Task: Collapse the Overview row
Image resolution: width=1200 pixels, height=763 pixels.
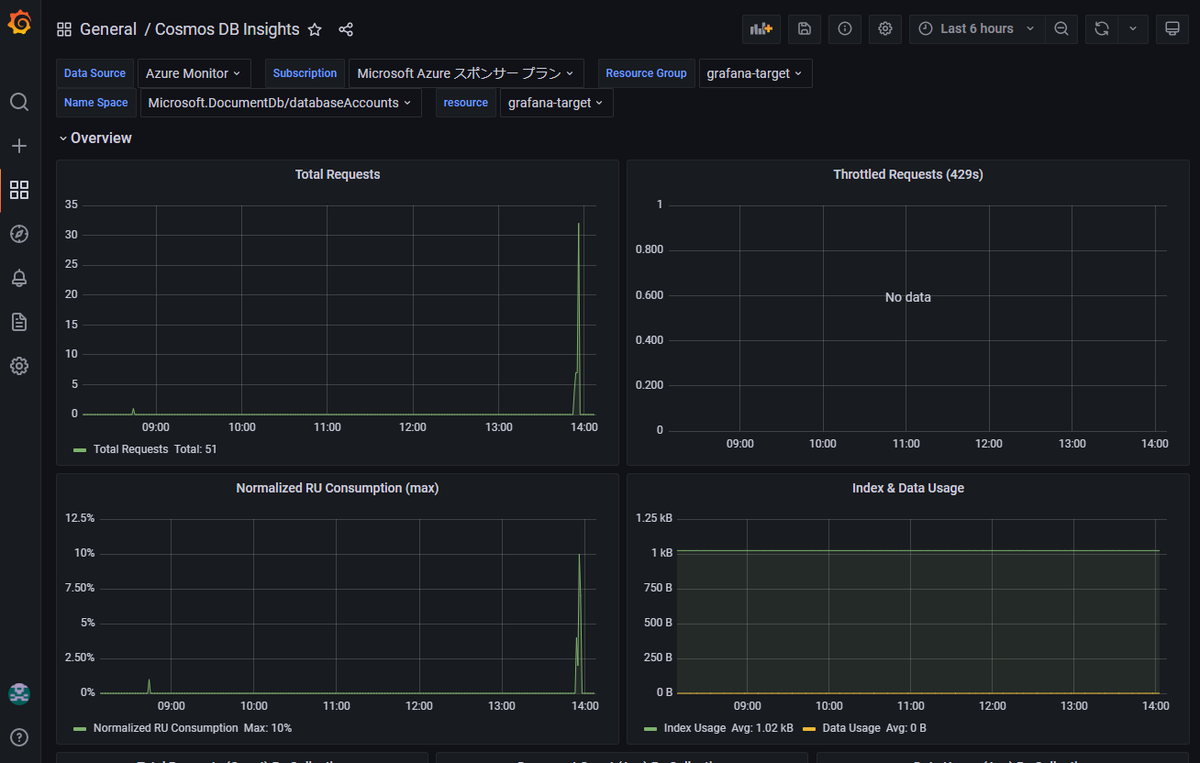Action: tap(95, 138)
